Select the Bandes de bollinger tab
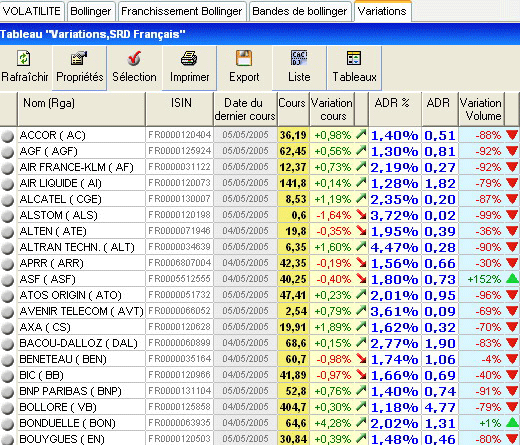The height and width of the screenshot is (445, 520). click(x=300, y=11)
